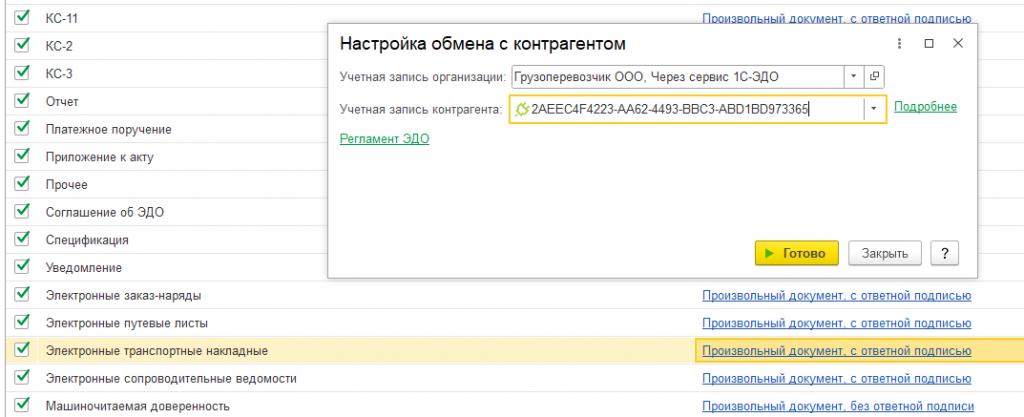Select the Платежное поручение row text
The width and height of the screenshot is (1024, 417).
[108, 129]
